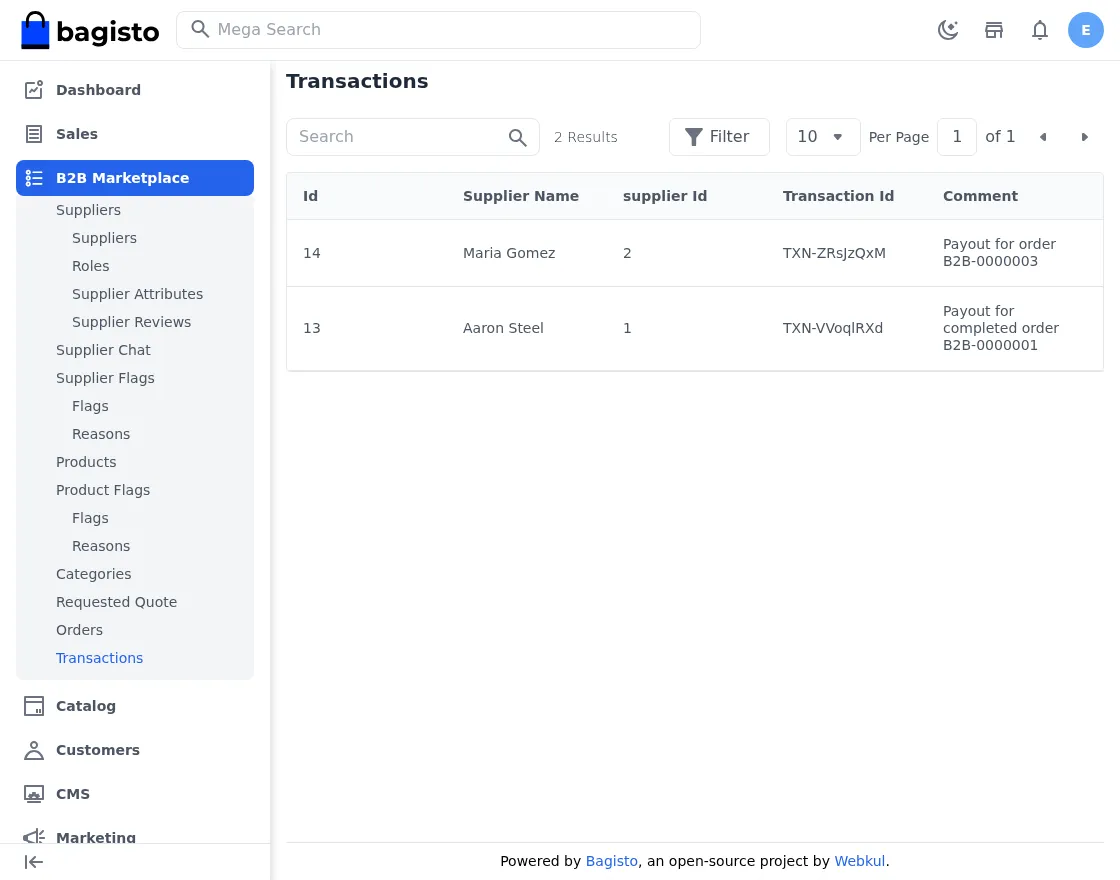The width and height of the screenshot is (1120, 880).
Task: Open Requested Quote page
Action: tap(116, 602)
